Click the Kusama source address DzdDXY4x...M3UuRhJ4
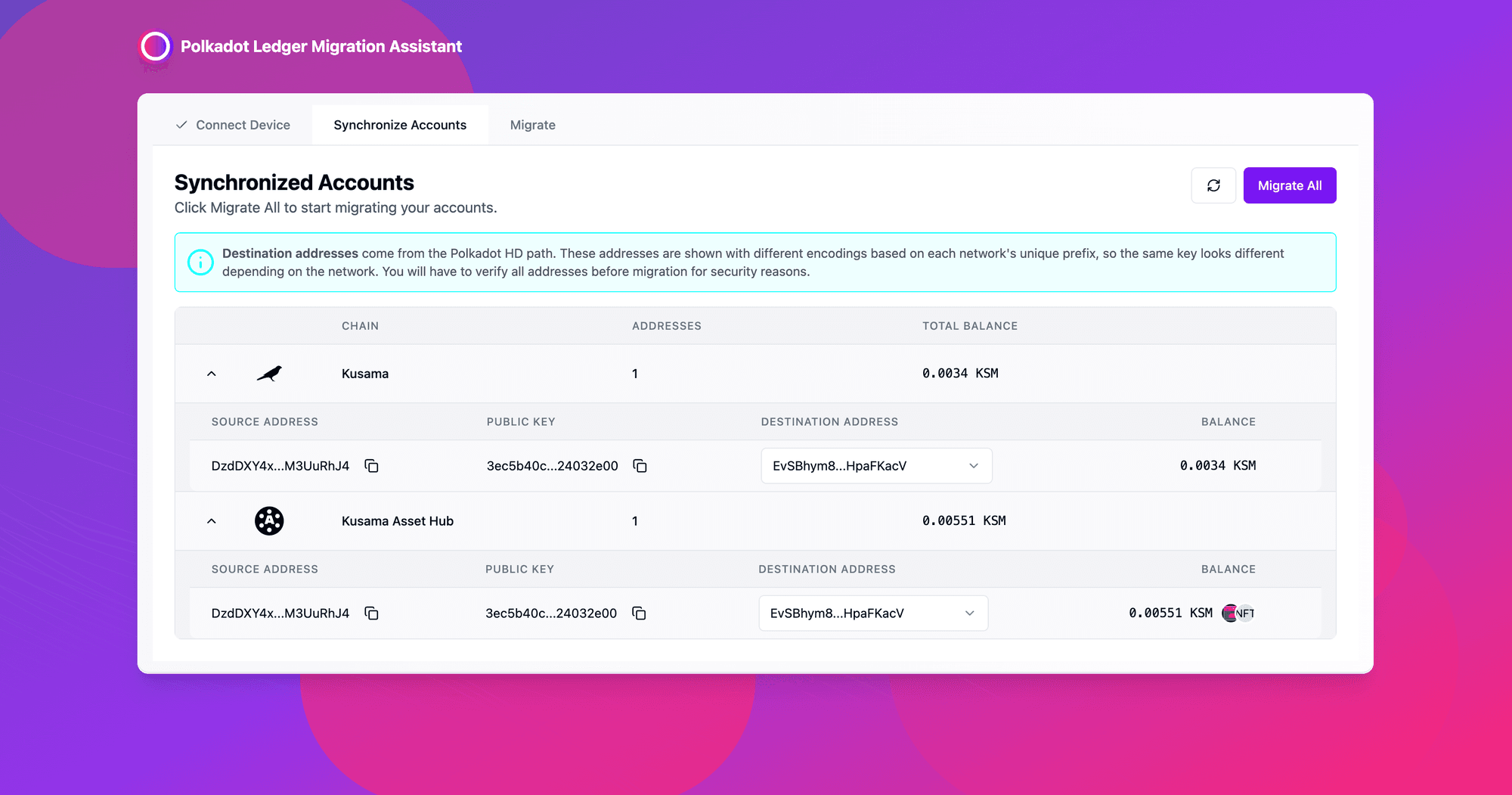This screenshot has height=795, width=1512. click(x=280, y=466)
